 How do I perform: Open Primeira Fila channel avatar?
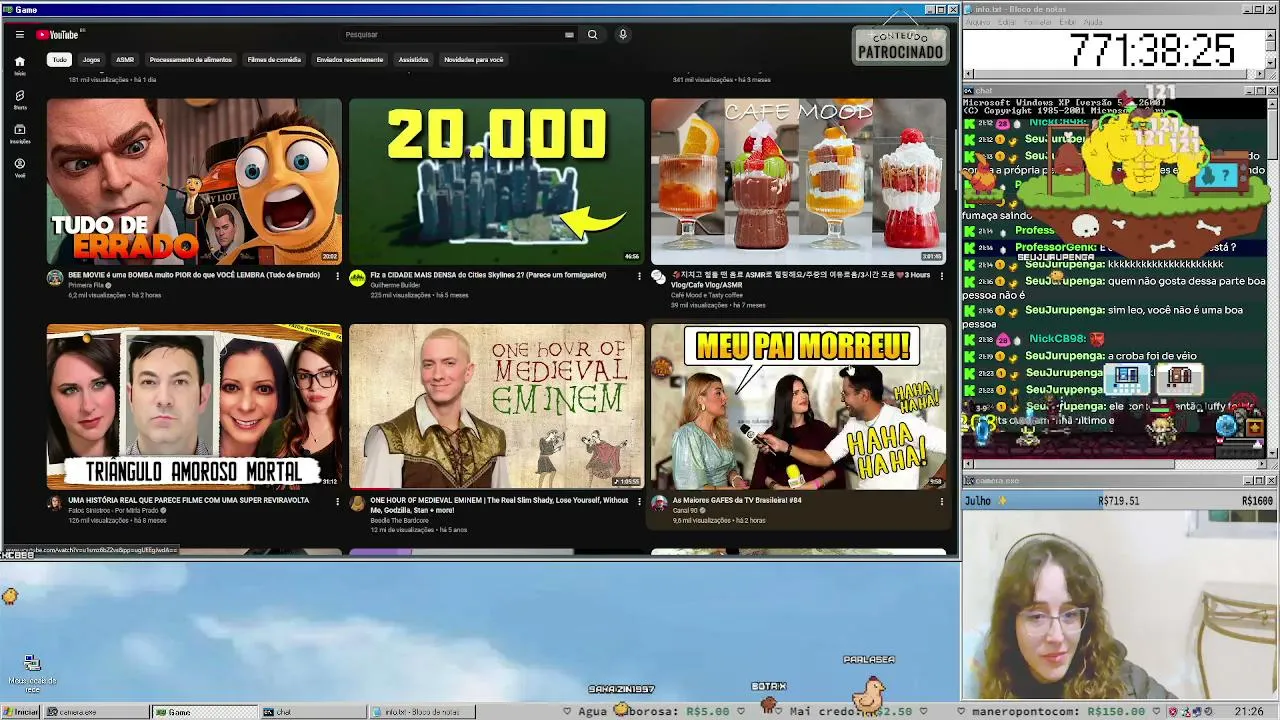click(x=55, y=278)
